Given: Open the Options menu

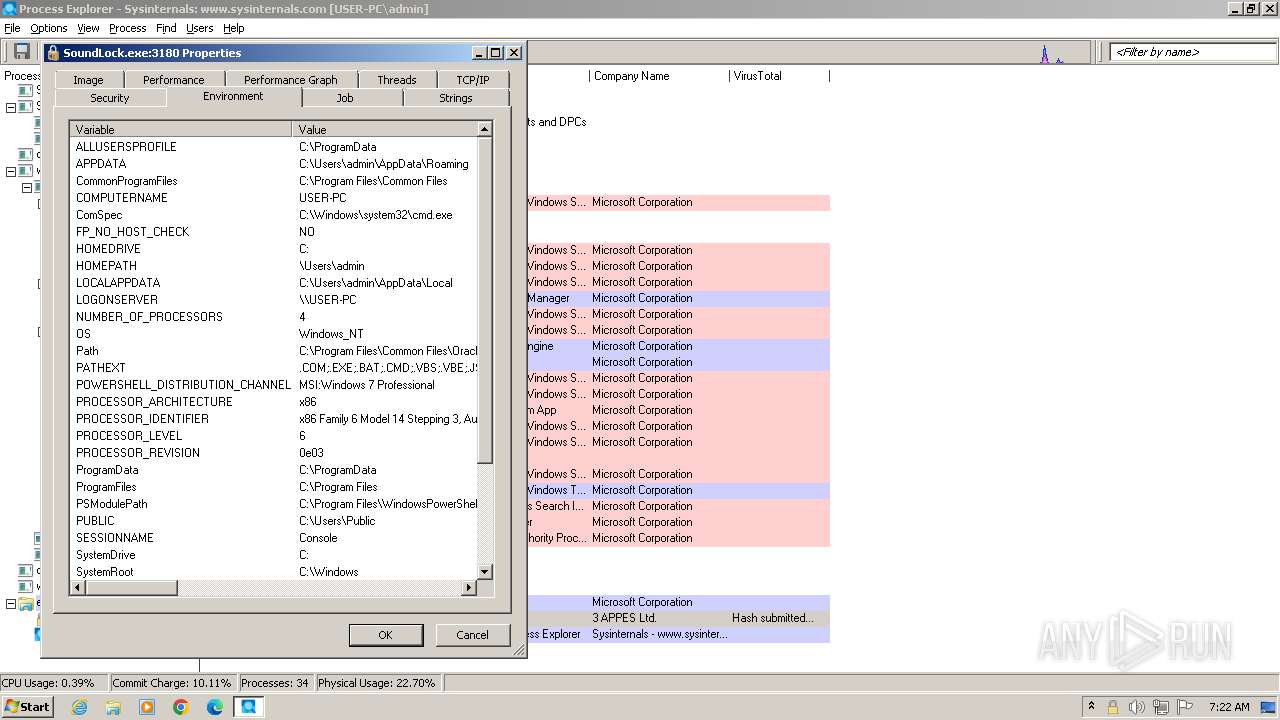Looking at the screenshot, I should coord(48,28).
